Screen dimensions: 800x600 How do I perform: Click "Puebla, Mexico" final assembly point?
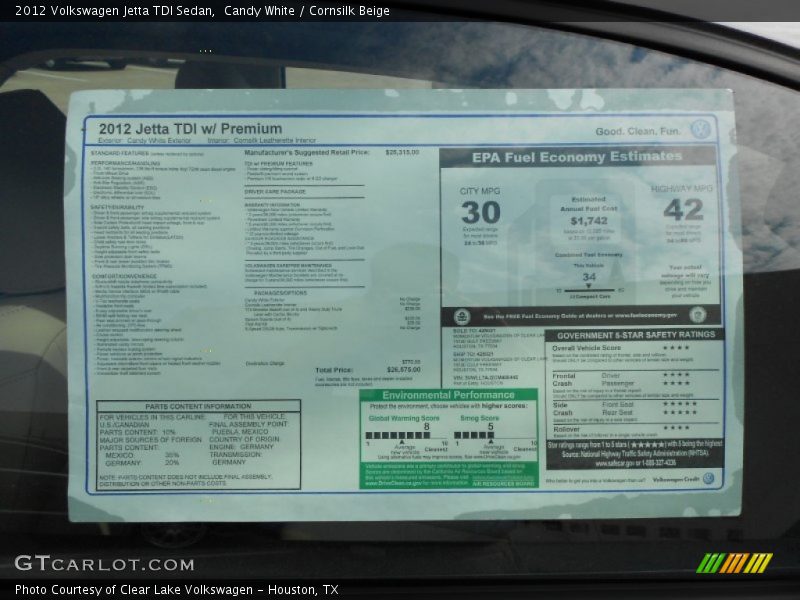[240, 432]
